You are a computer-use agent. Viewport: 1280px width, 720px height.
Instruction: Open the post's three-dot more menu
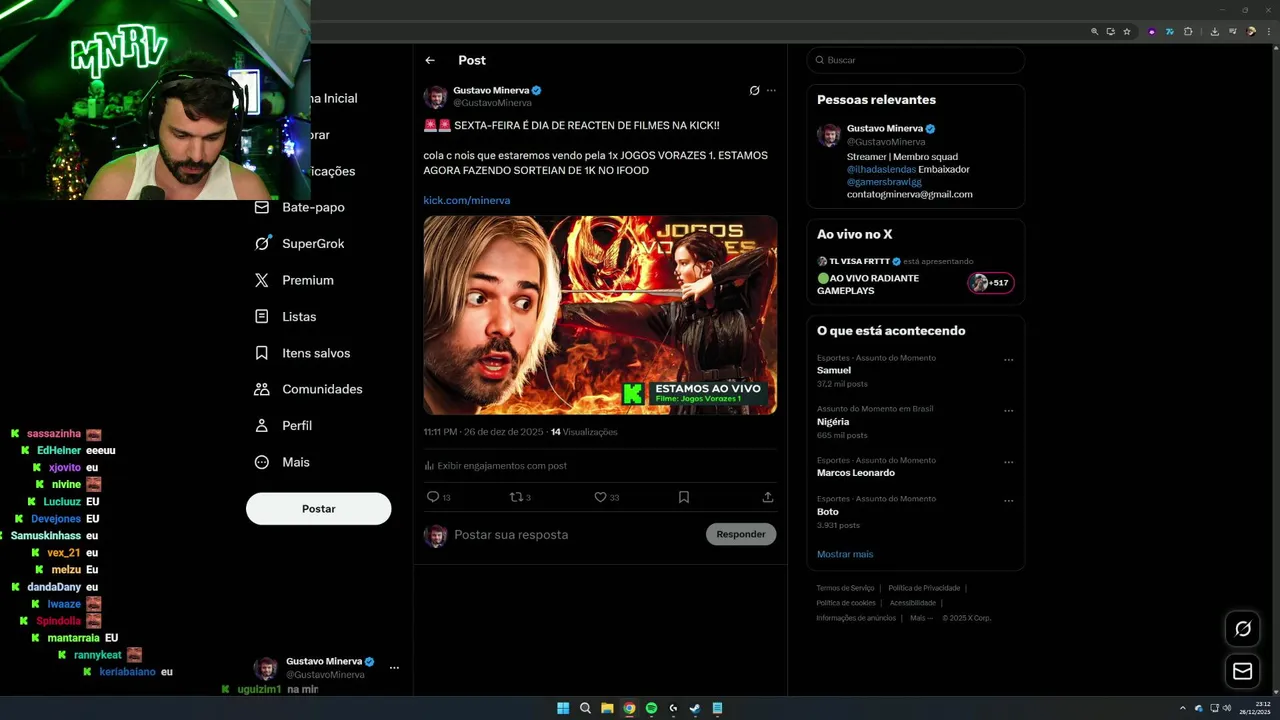coord(771,90)
